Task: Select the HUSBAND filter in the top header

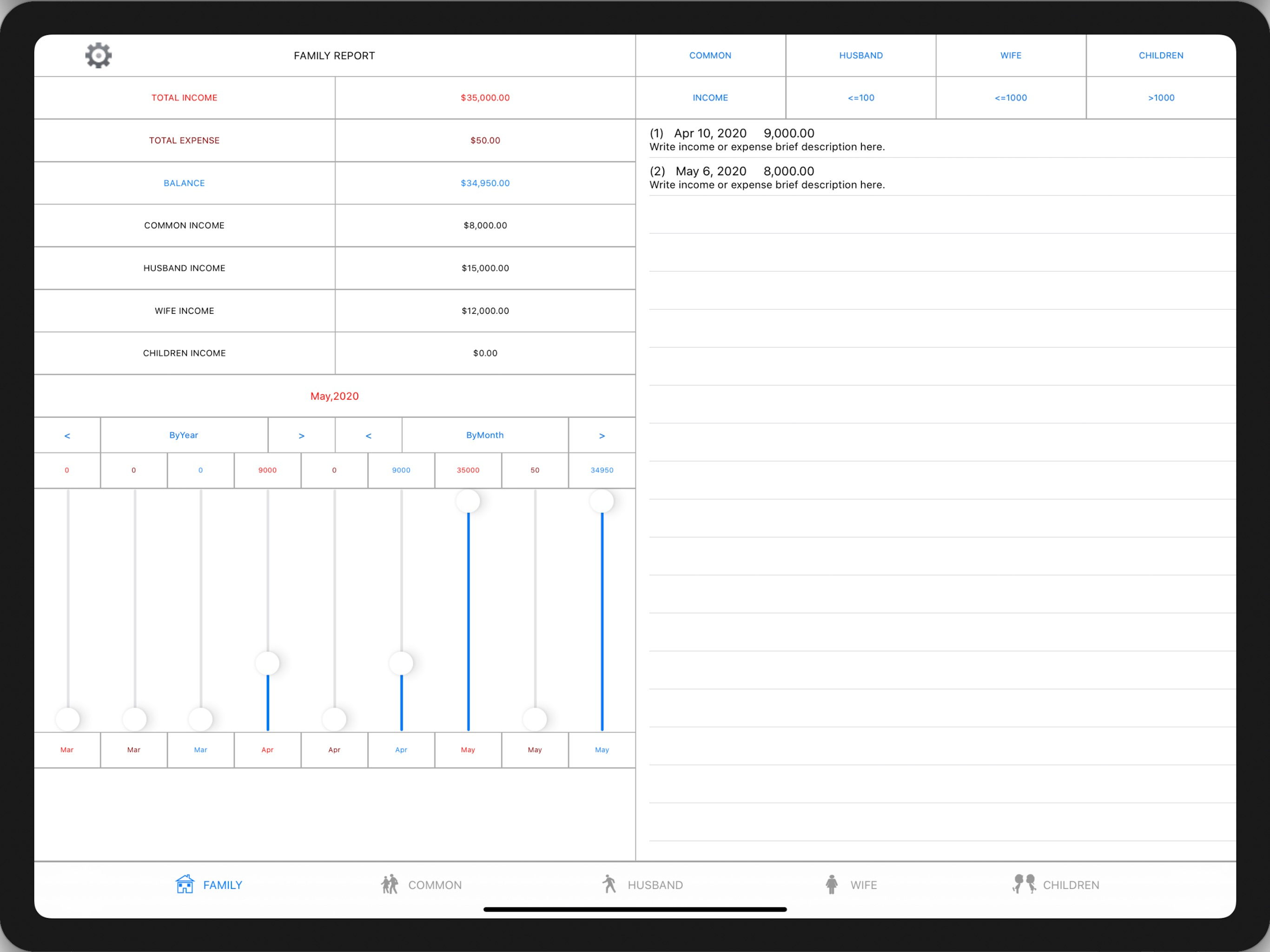Action: click(x=860, y=55)
